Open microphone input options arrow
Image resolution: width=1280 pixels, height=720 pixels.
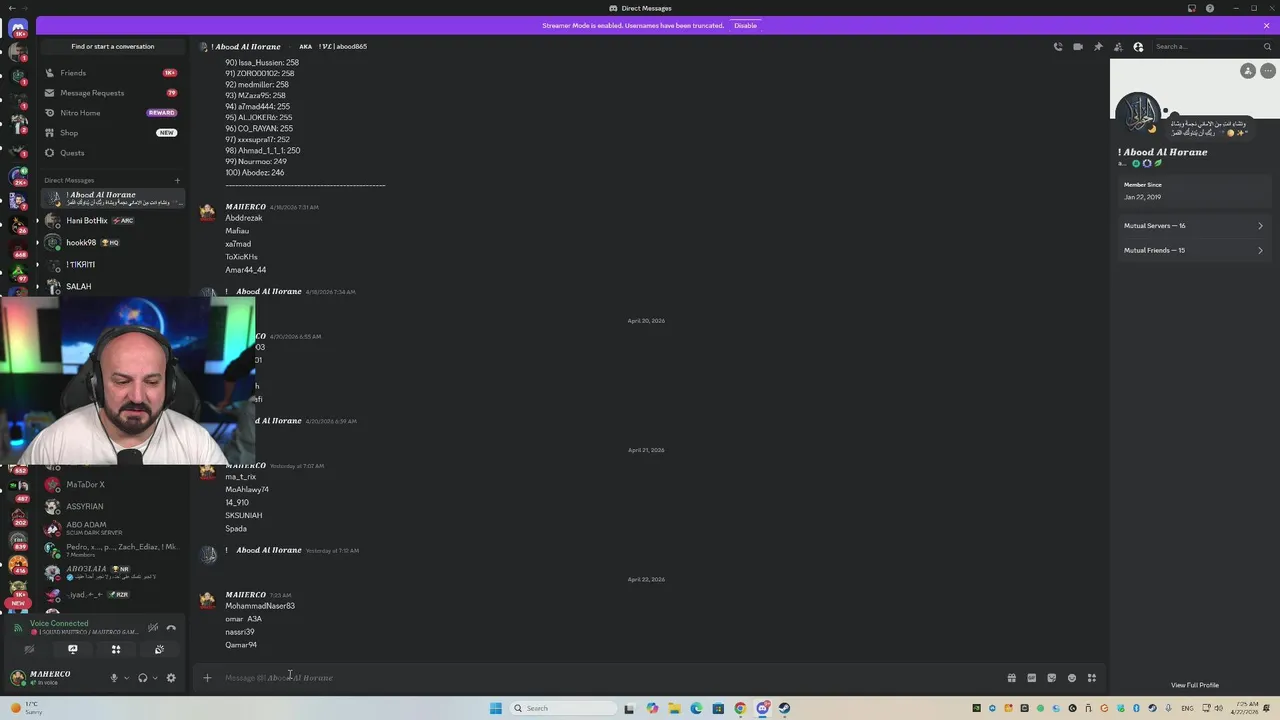tap(126, 678)
